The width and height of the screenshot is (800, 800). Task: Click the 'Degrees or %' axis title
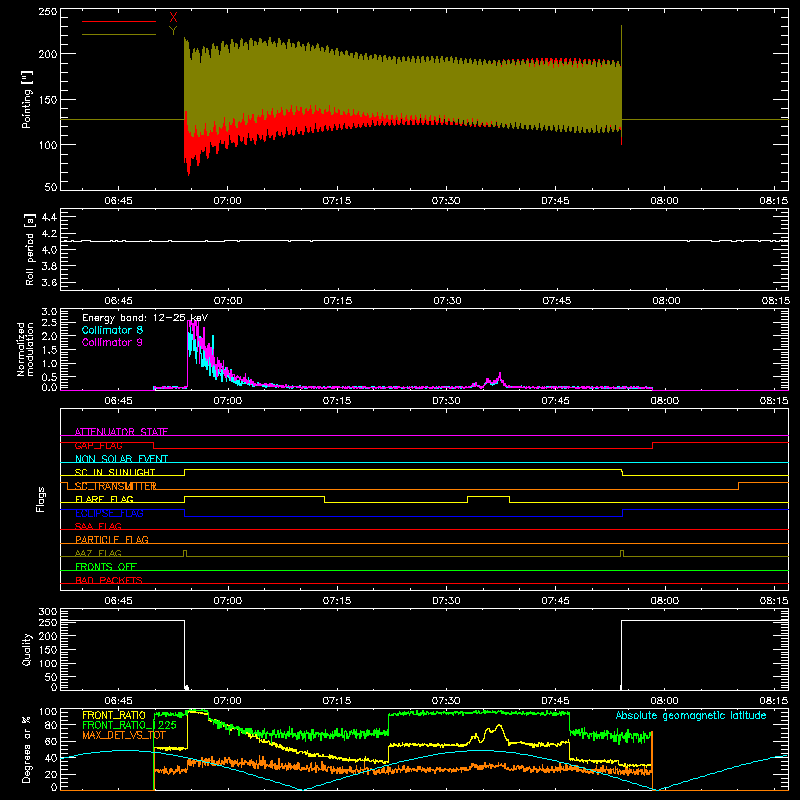click(26, 749)
